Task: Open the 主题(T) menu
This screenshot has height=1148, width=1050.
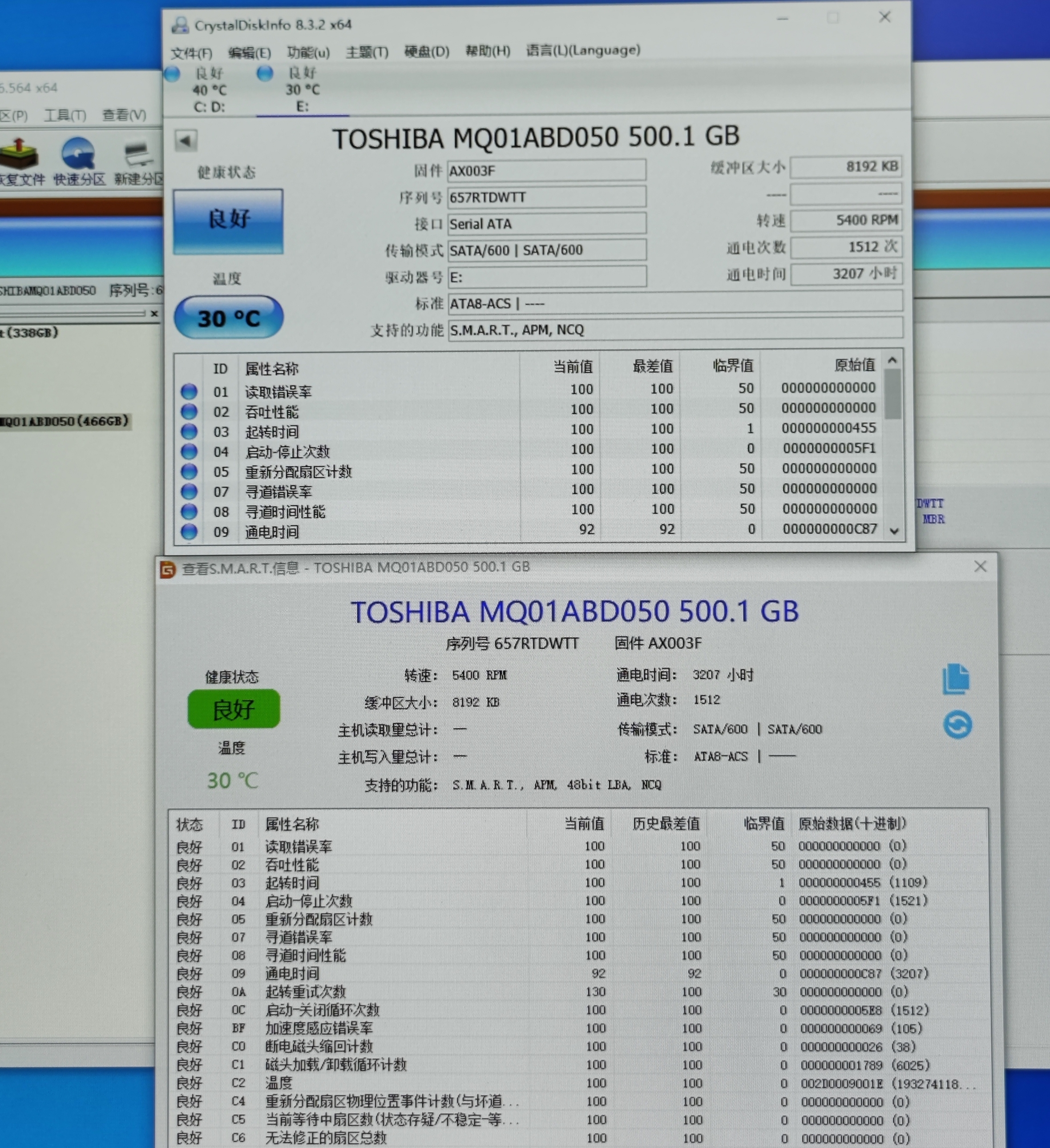Action: (x=367, y=52)
